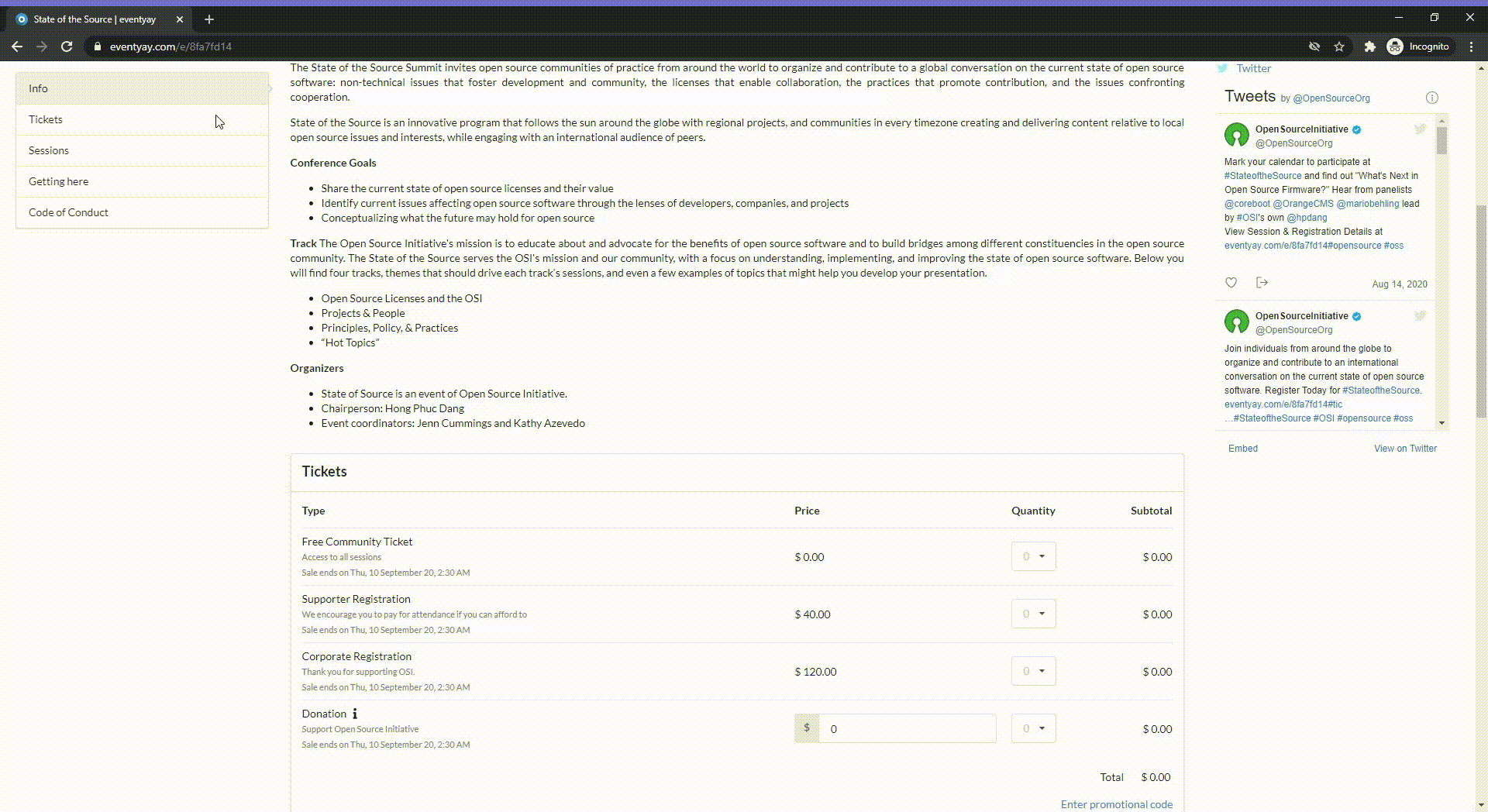The height and width of the screenshot is (812, 1488).
Task: Click the address bar URL
Action: 170,46
